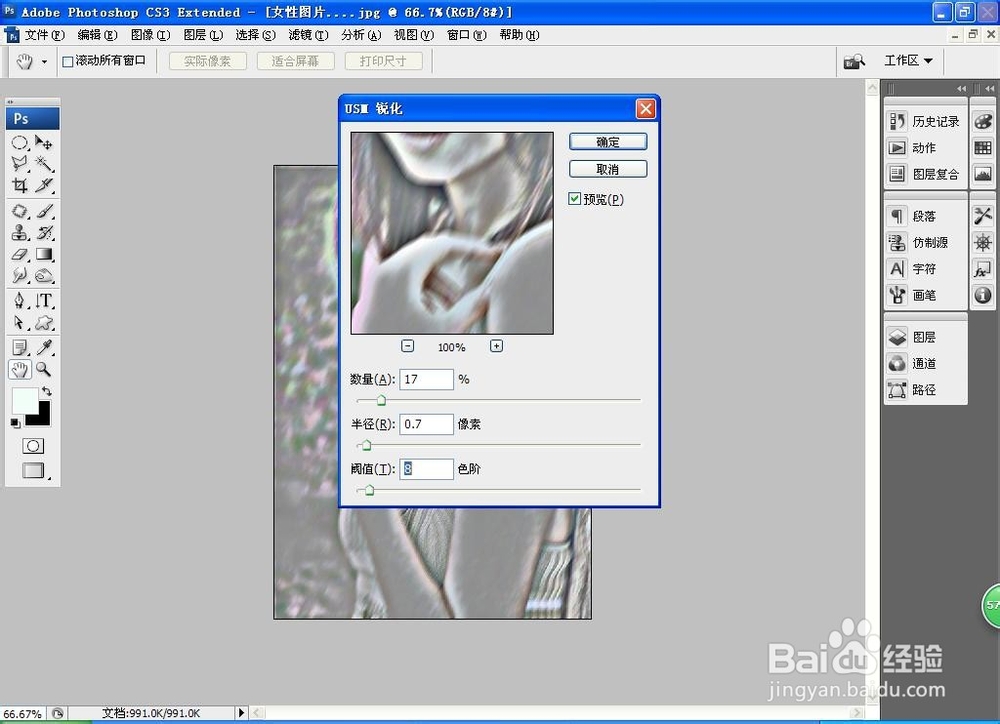Image resolution: width=1000 pixels, height=724 pixels.
Task: Select the Zoom magnifier tool
Action: coord(43,369)
